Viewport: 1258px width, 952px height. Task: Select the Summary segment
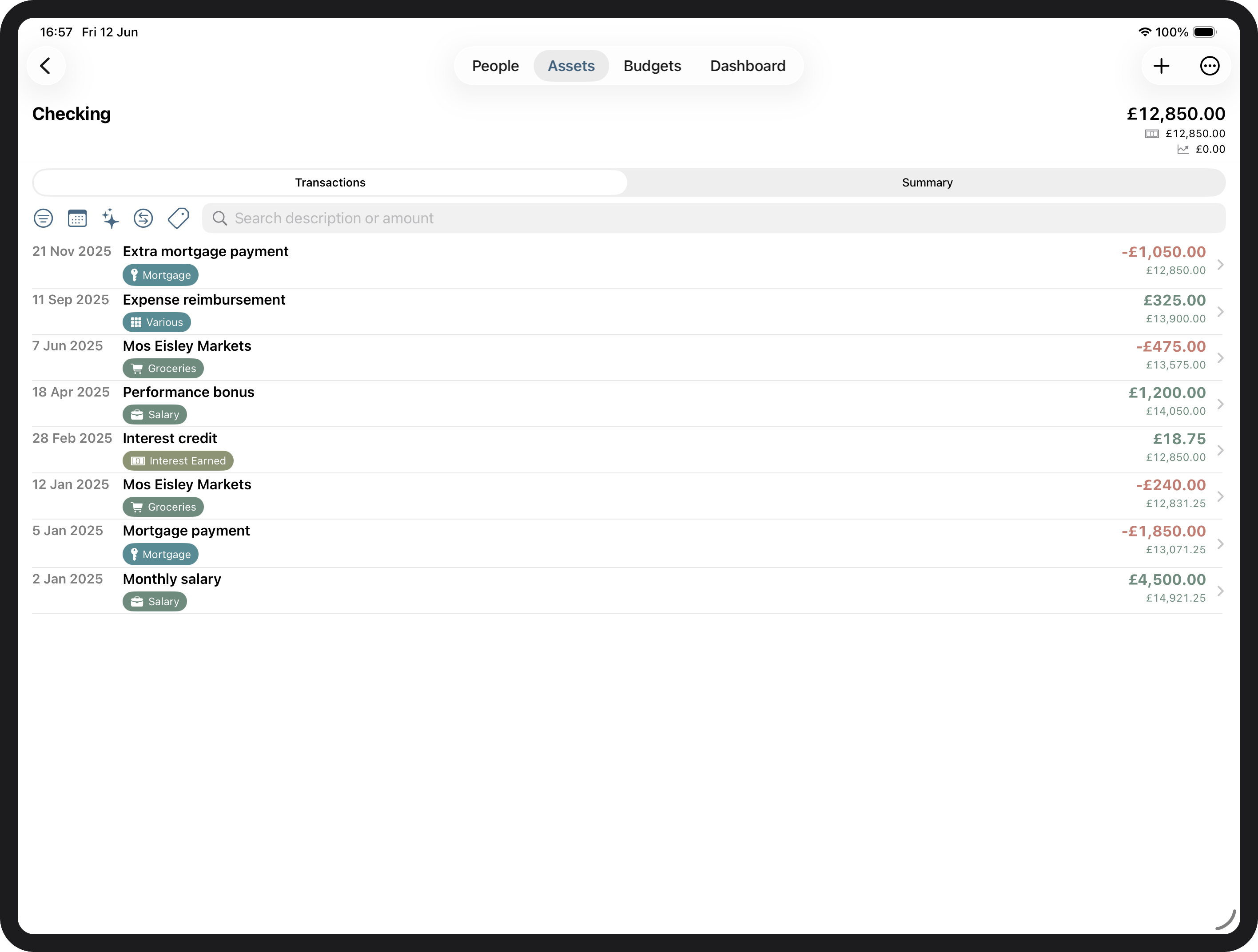927,182
